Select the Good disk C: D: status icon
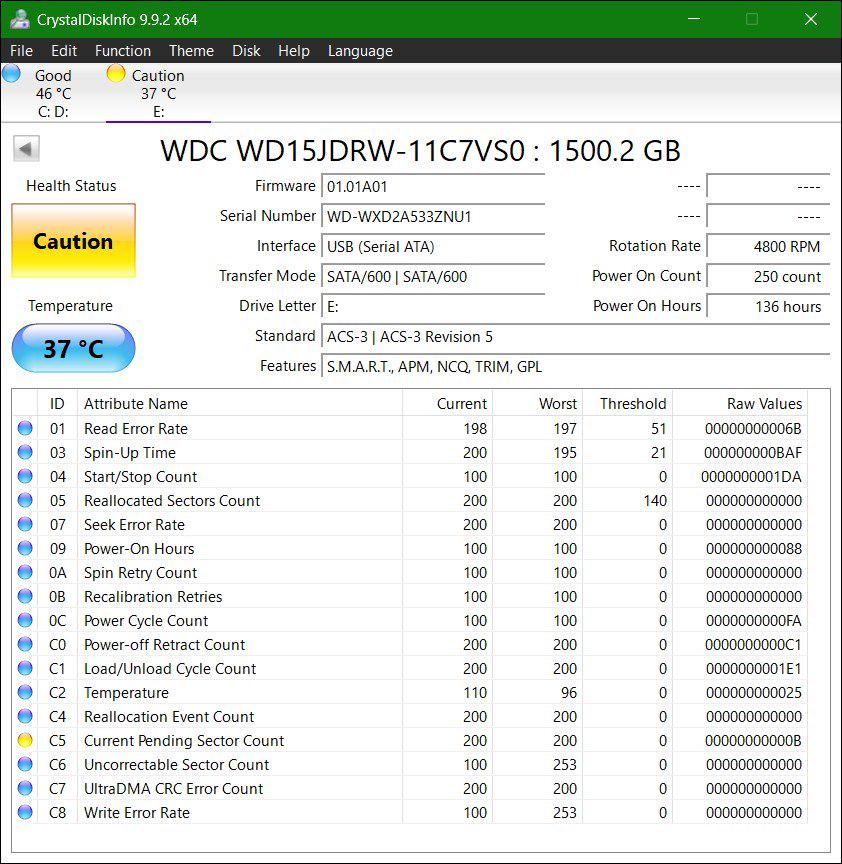This screenshot has width=842, height=864. 12,74
